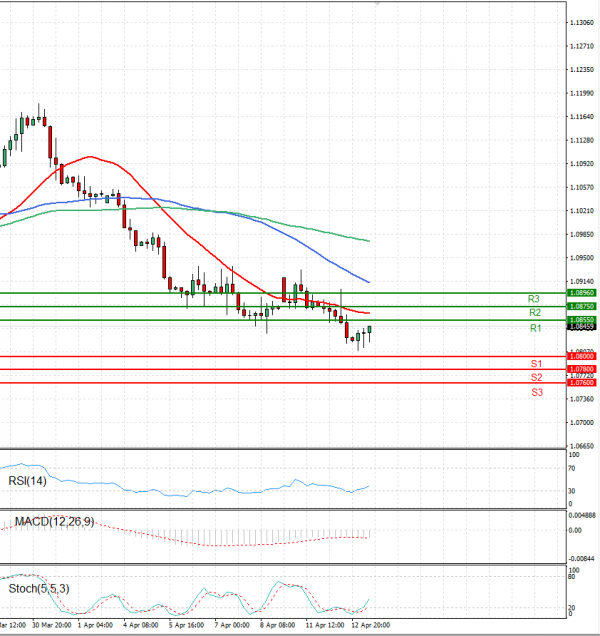Click the S2 support label
The width and height of the screenshot is (600, 636).
click(537, 378)
